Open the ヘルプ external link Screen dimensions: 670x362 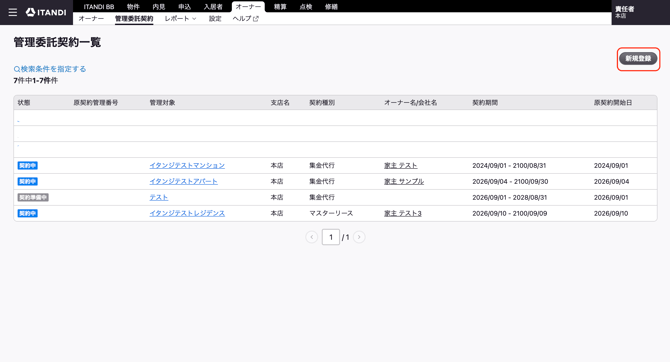coord(245,19)
